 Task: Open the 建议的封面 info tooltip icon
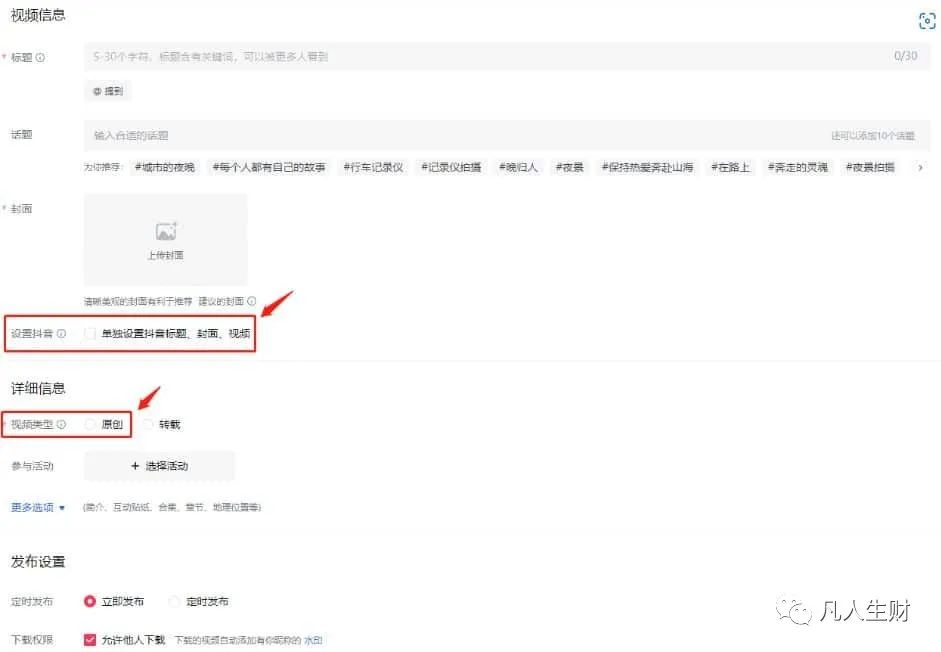click(252, 301)
